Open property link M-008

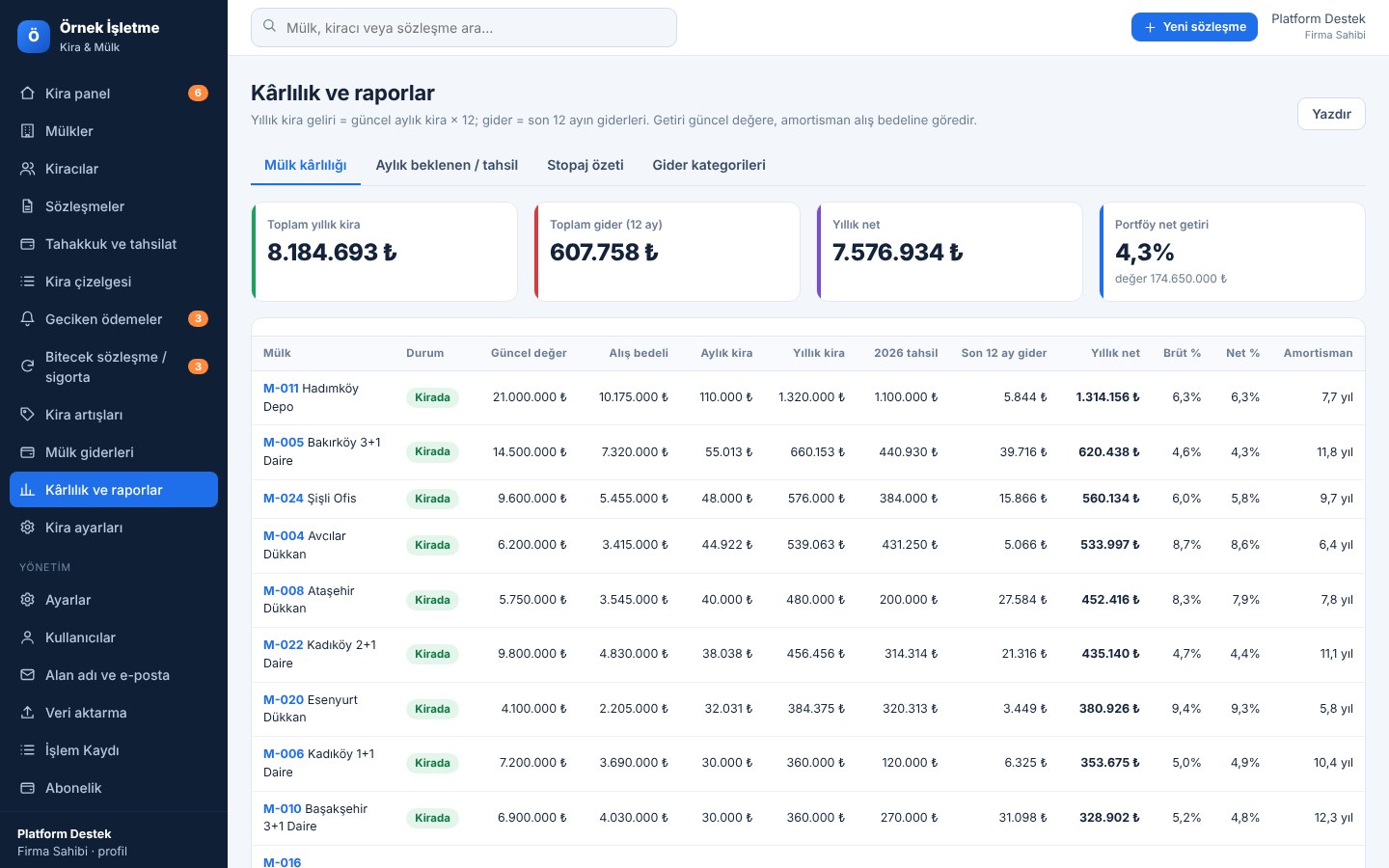click(284, 591)
